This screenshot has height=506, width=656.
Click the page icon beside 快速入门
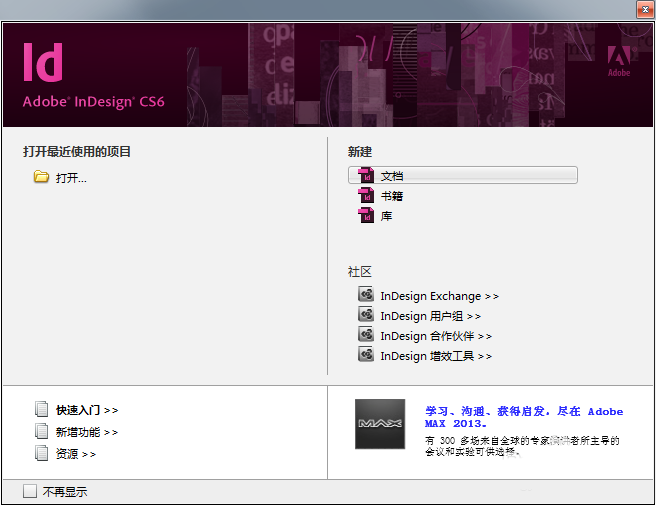click(41, 409)
